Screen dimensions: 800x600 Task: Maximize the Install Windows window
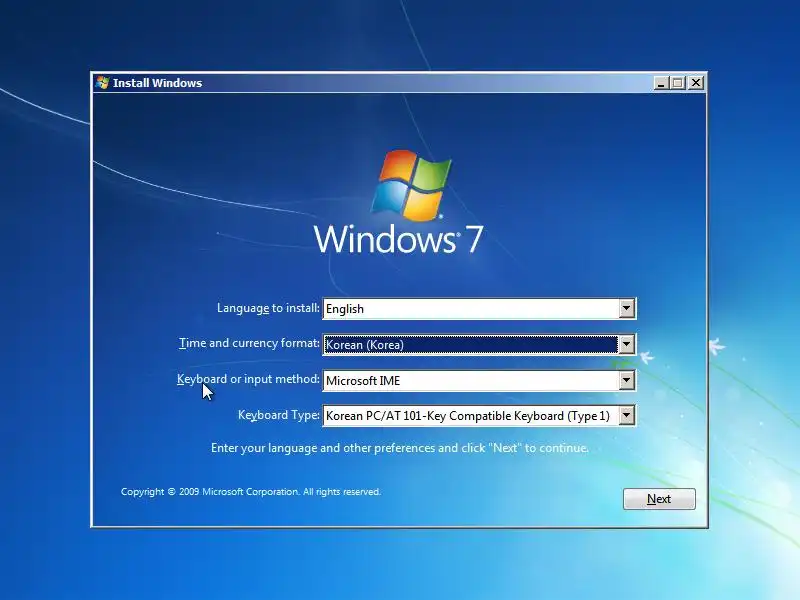(x=678, y=83)
